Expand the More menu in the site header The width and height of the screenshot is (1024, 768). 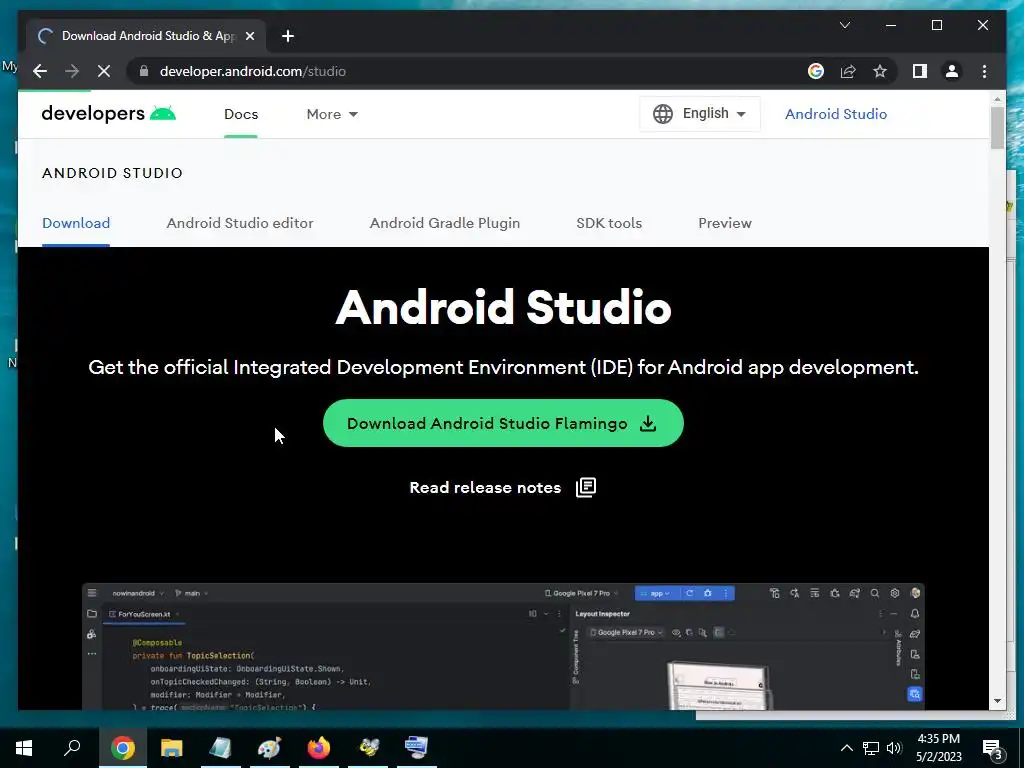332,114
